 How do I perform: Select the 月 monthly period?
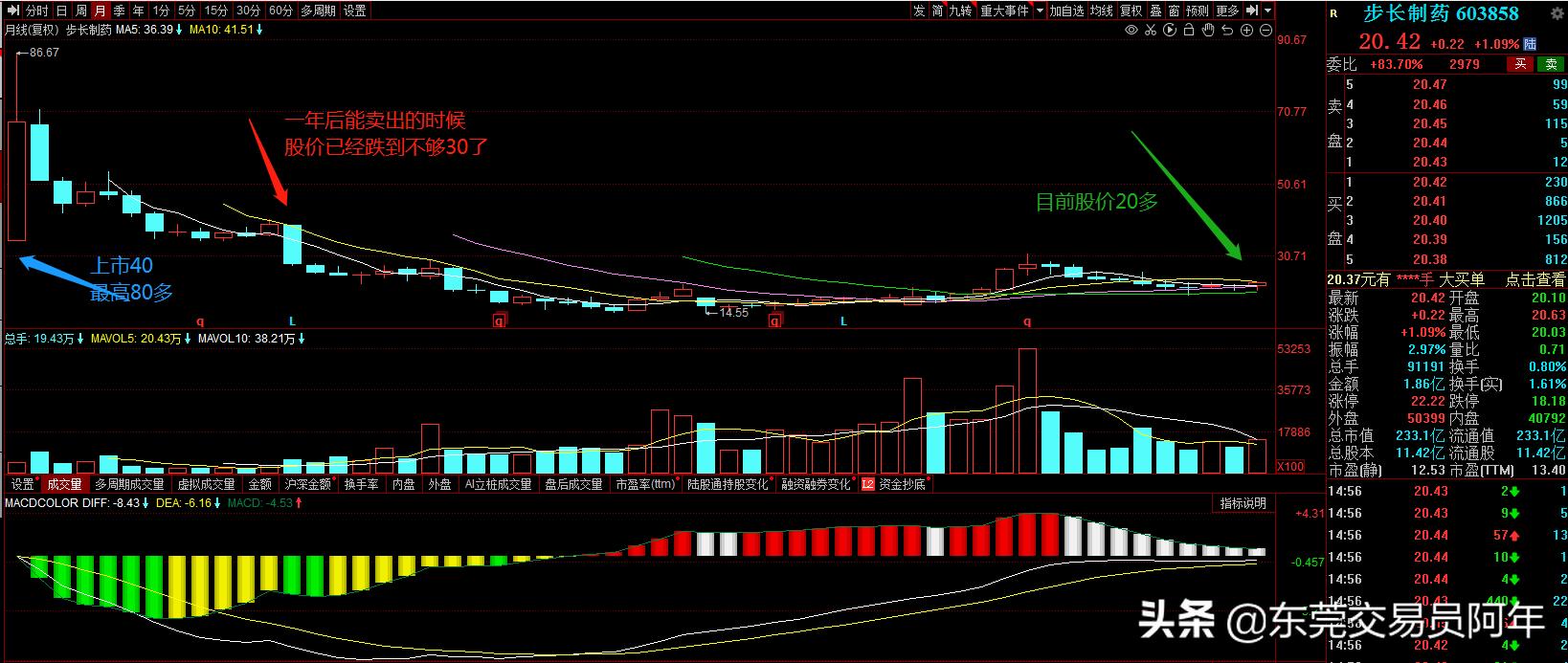click(x=100, y=11)
